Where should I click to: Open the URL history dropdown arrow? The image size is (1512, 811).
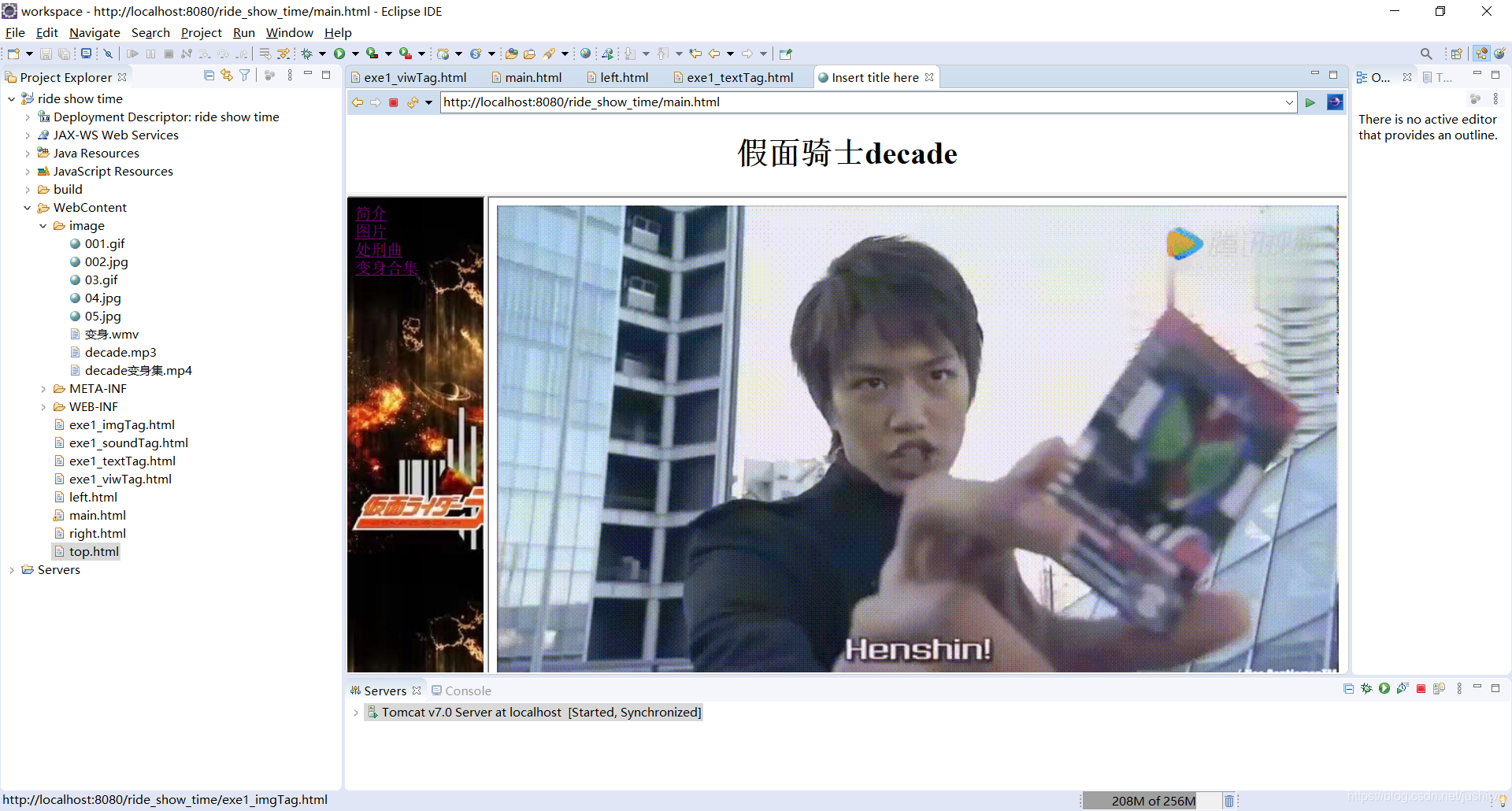click(x=1289, y=102)
